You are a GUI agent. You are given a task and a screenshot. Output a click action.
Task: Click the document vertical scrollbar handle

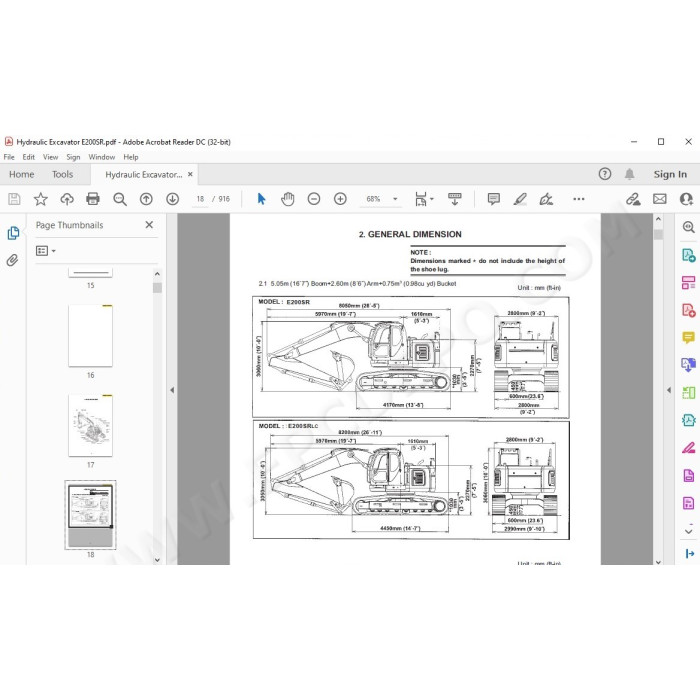click(658, 235)
